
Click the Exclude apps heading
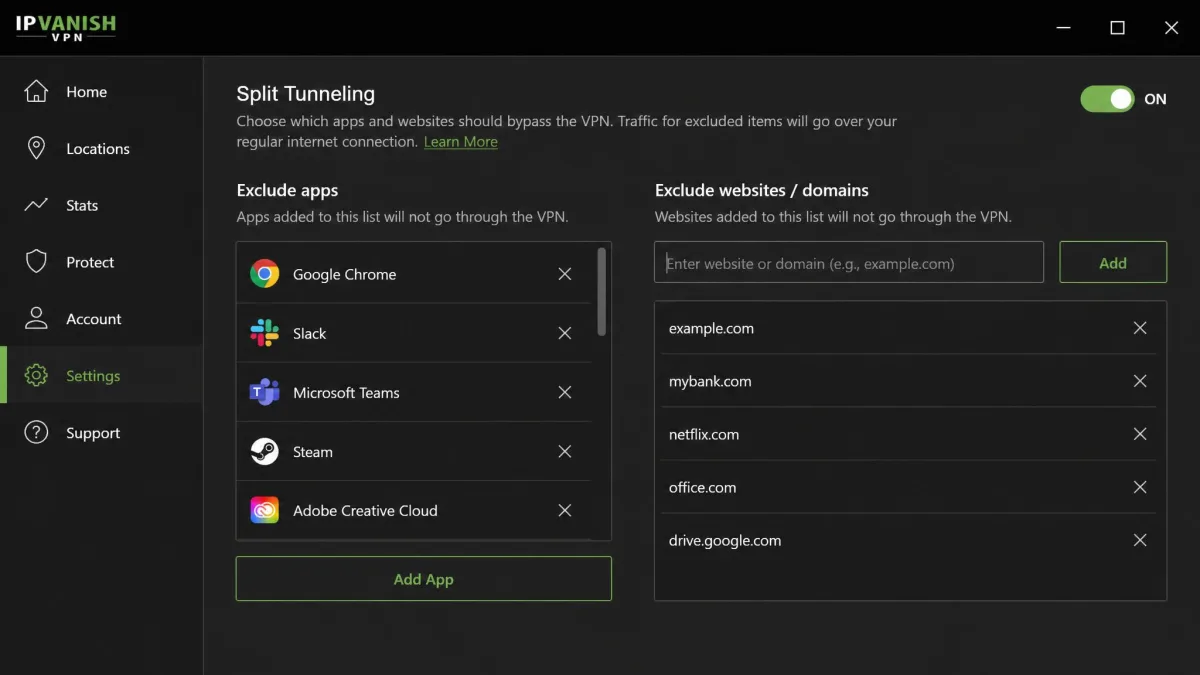(287, 190)
